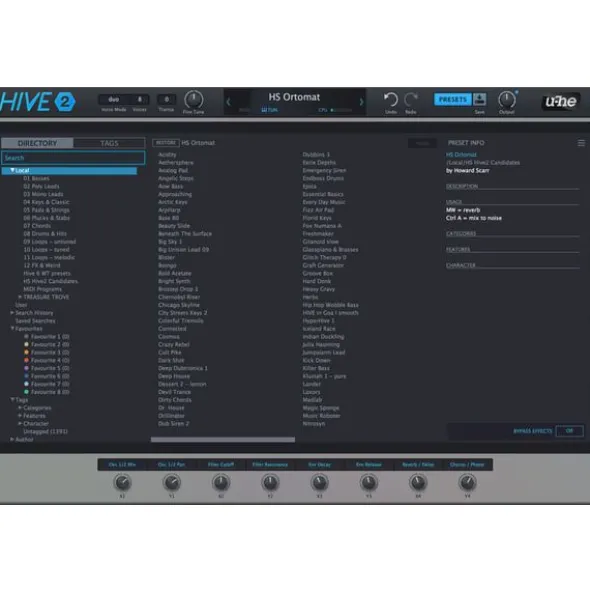Open the 08 Drums & Hits folder

45,234
